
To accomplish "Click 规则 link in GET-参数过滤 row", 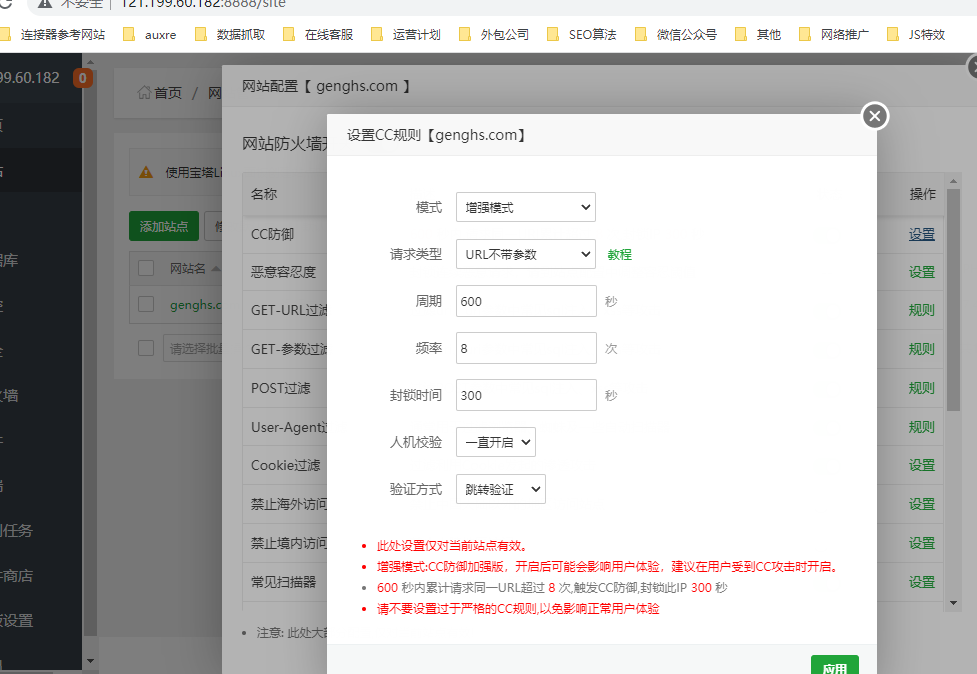I will point(922,349).
